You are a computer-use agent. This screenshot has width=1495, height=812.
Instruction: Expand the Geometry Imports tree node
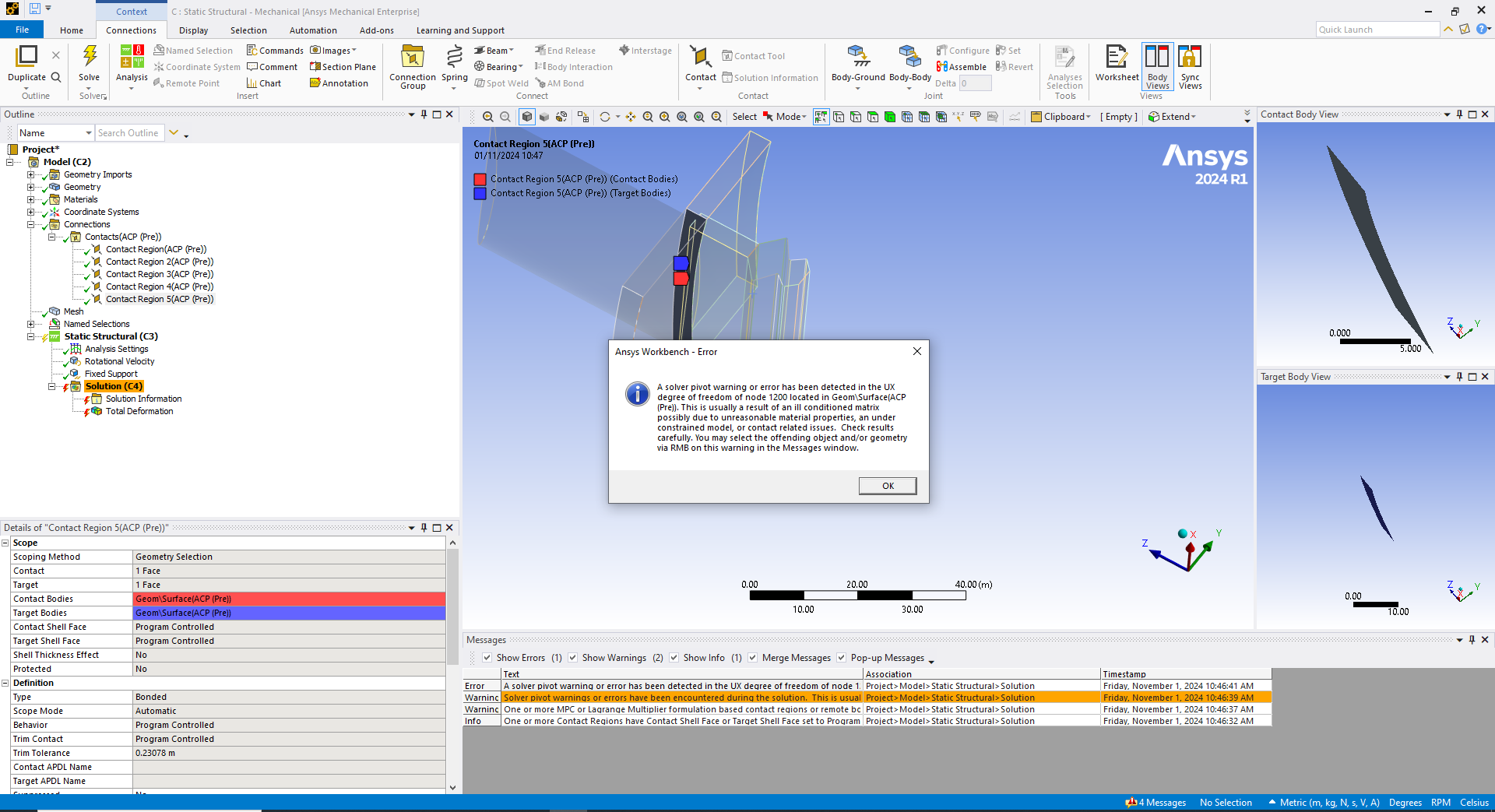[x=31, y=174]
